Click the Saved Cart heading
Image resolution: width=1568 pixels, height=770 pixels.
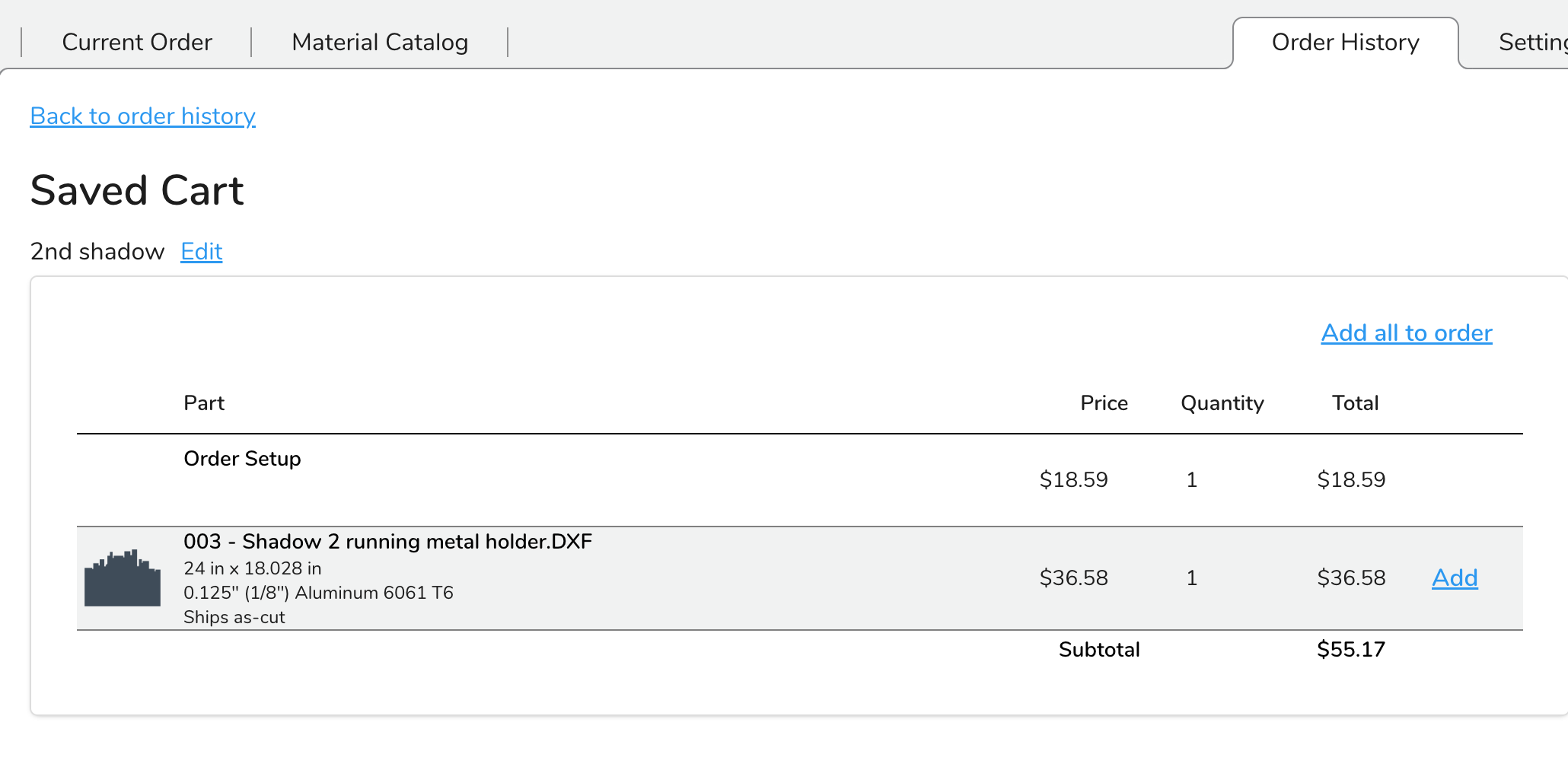(137, 190)
